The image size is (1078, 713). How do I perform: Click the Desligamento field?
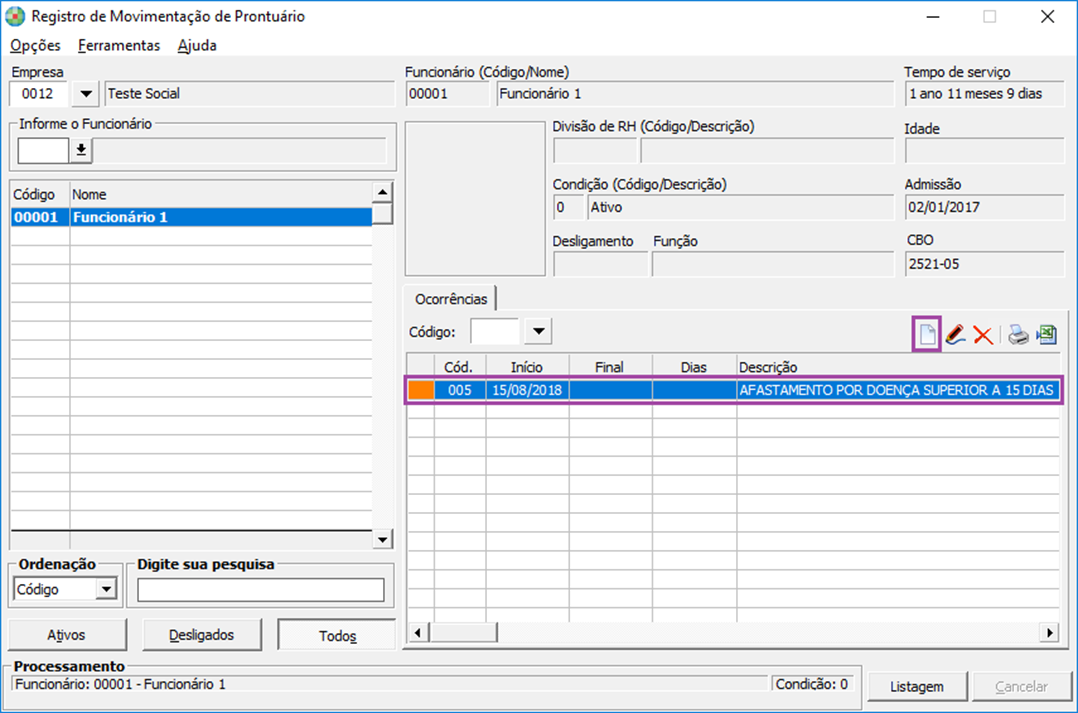(x=600, y=264)
